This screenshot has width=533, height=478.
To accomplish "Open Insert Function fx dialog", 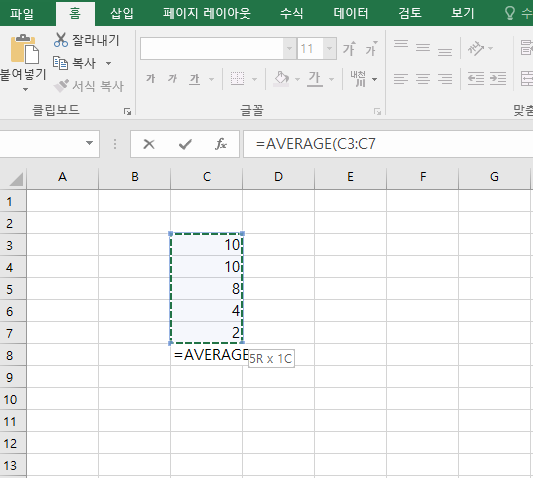I will pos(221,144).
